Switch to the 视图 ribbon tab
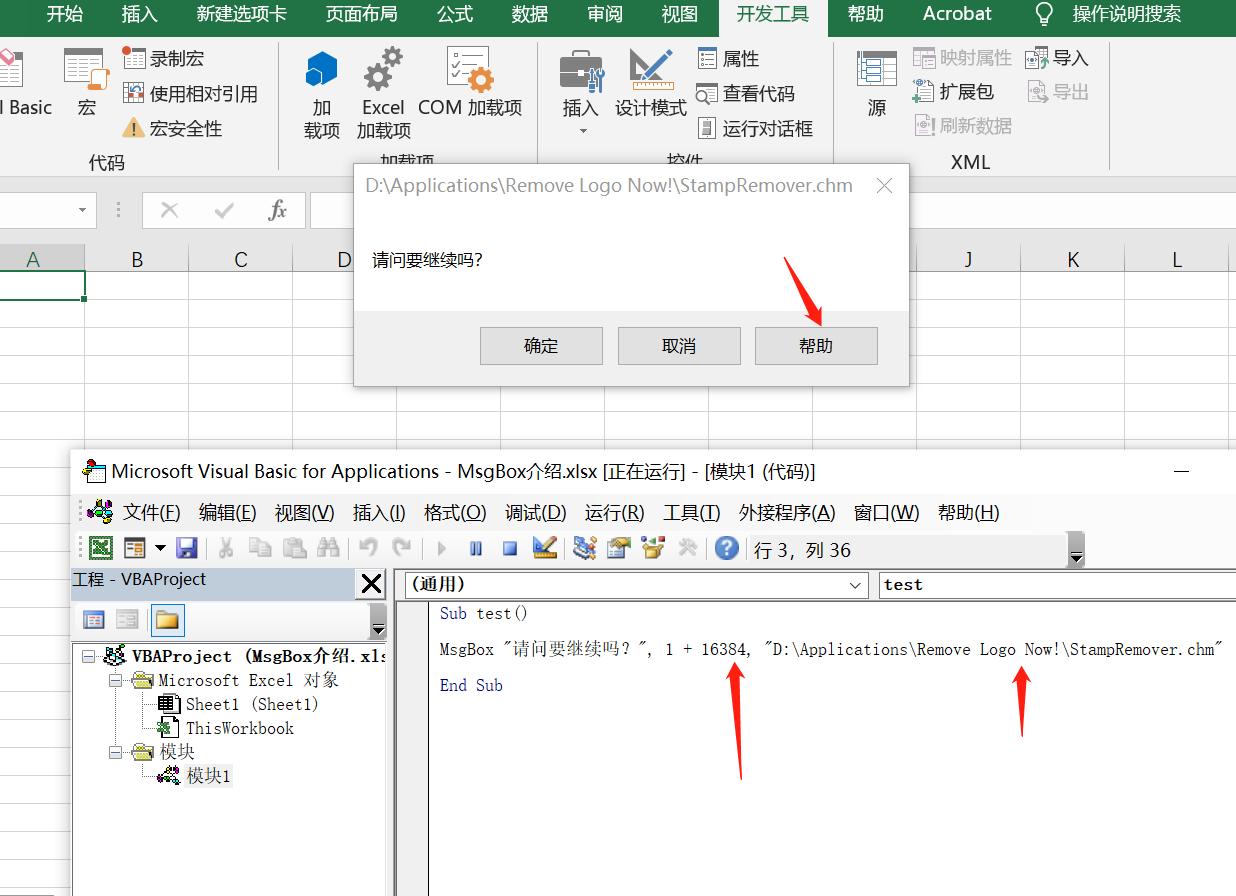Viewport: 1236px width, 896px height. 679,14
